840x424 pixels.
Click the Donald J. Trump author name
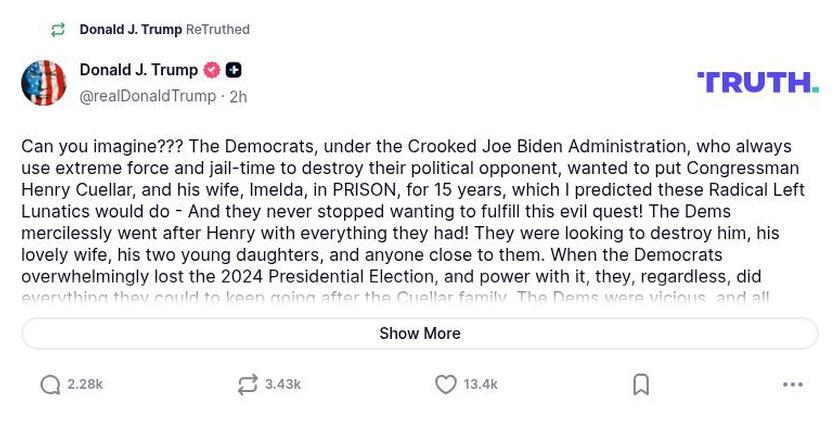138,70
